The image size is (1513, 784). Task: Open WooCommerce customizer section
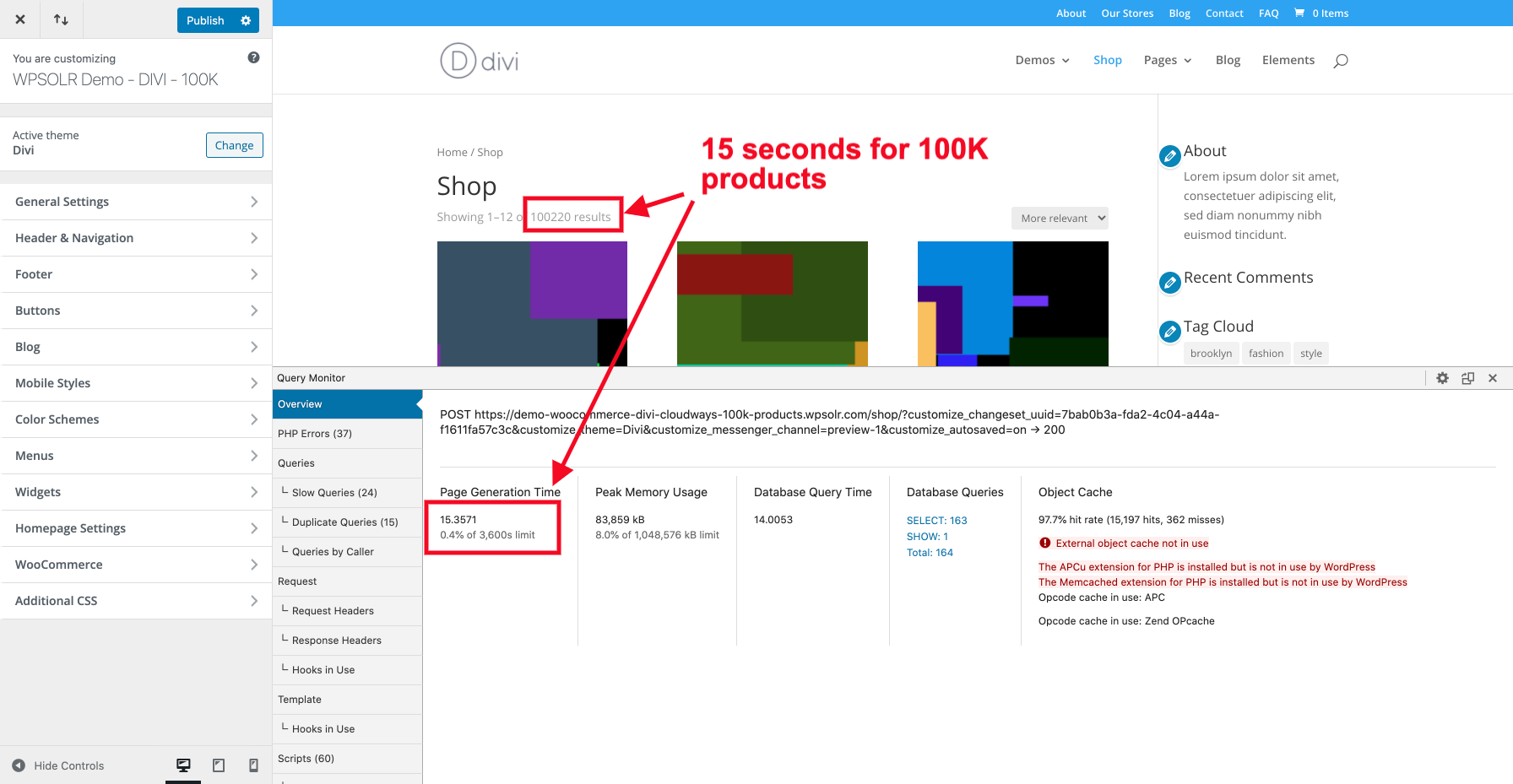click(x=136, y=565)
